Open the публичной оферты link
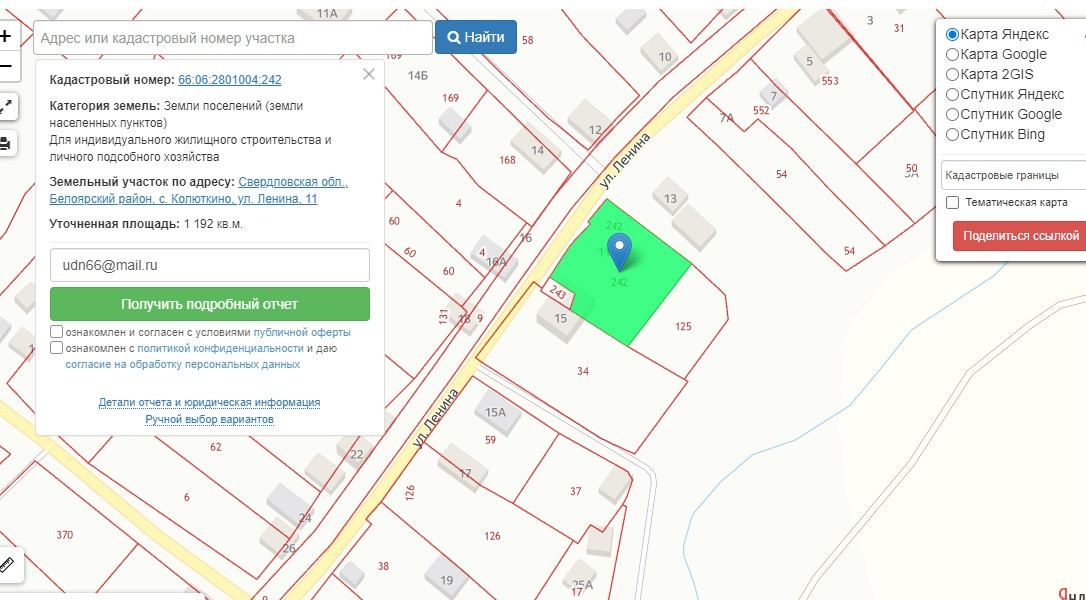 point(302,332)
